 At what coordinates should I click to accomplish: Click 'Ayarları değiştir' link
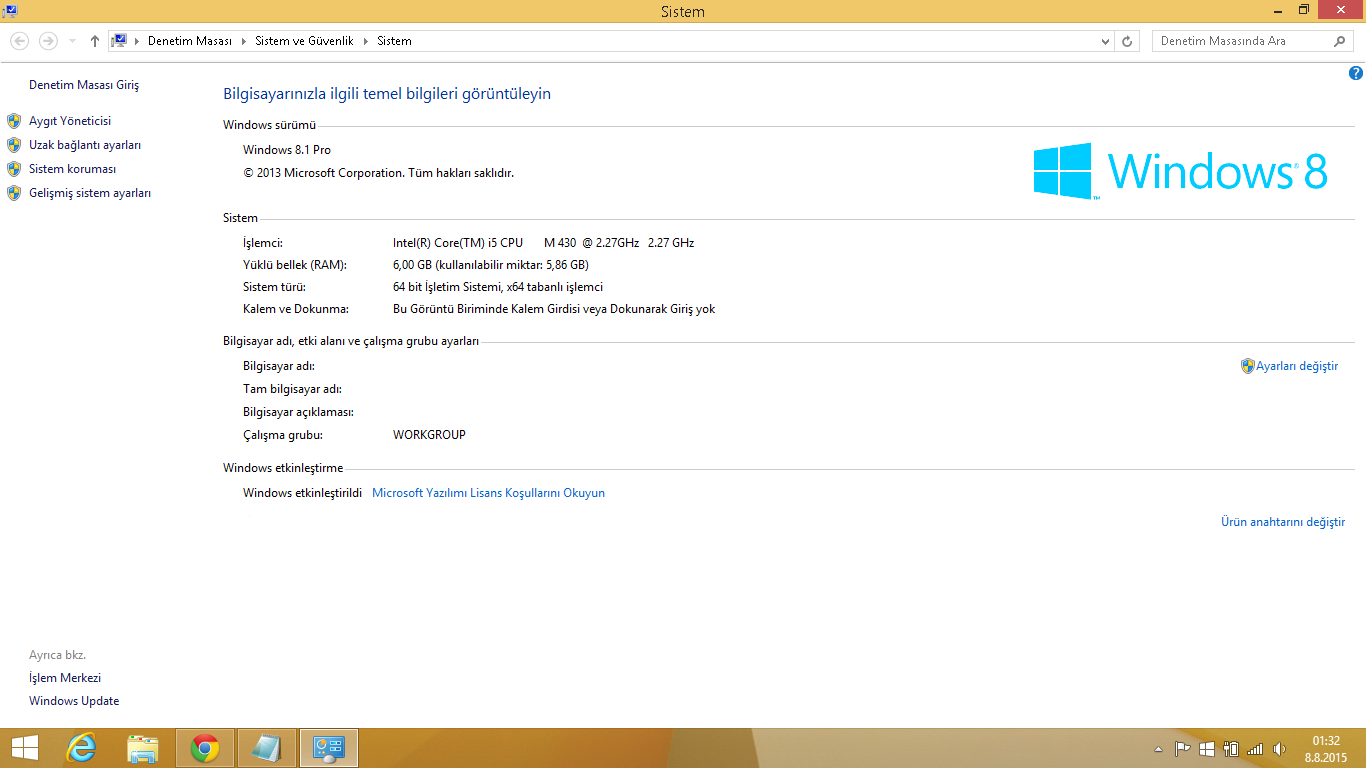point(1297,366)
